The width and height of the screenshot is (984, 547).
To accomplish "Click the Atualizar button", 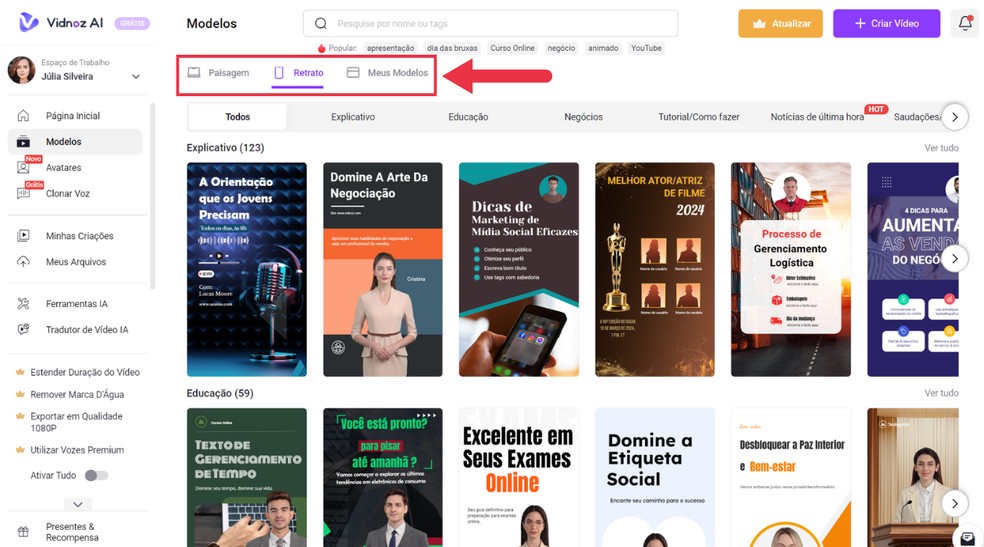I will point(780,23).
